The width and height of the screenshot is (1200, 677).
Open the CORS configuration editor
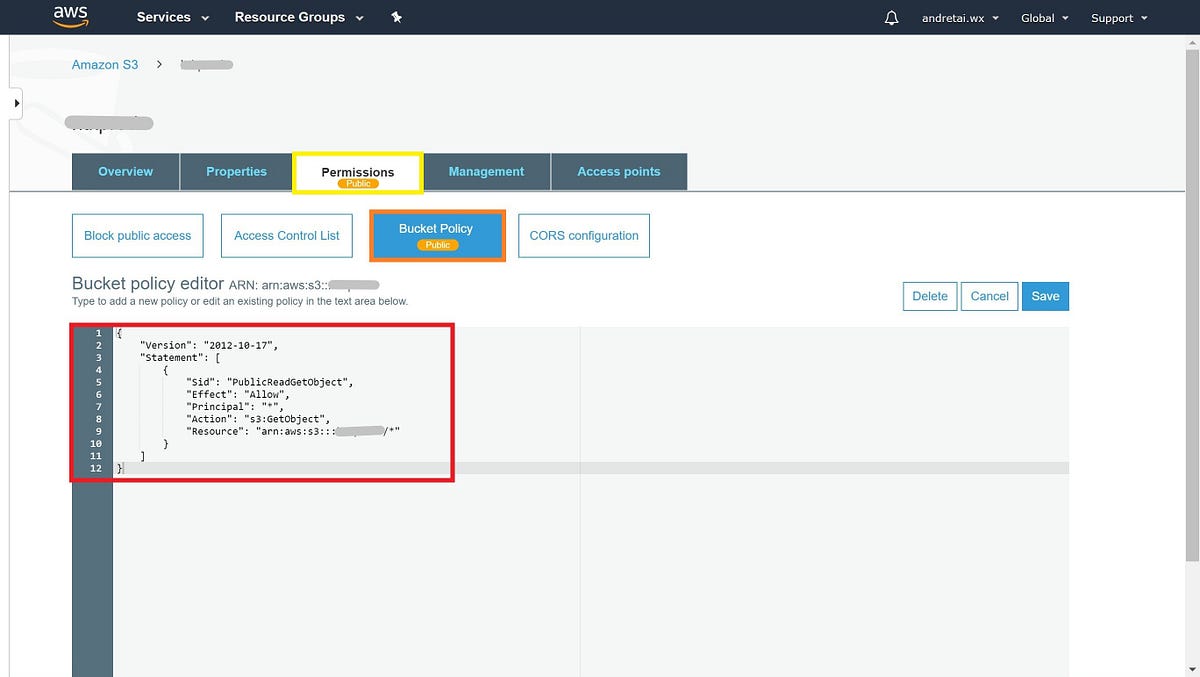pos(584,235)
